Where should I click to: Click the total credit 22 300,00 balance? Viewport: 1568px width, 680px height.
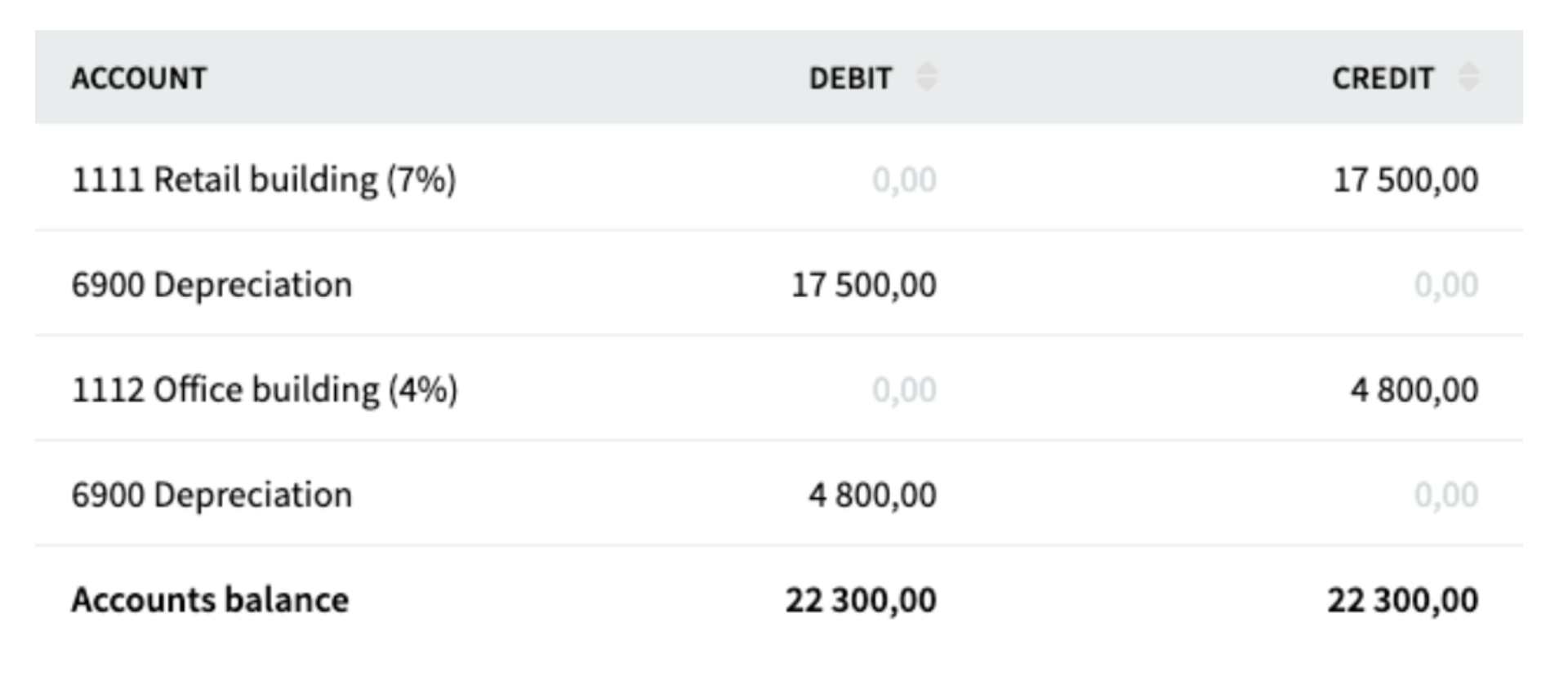click(x=1402, y=600)
